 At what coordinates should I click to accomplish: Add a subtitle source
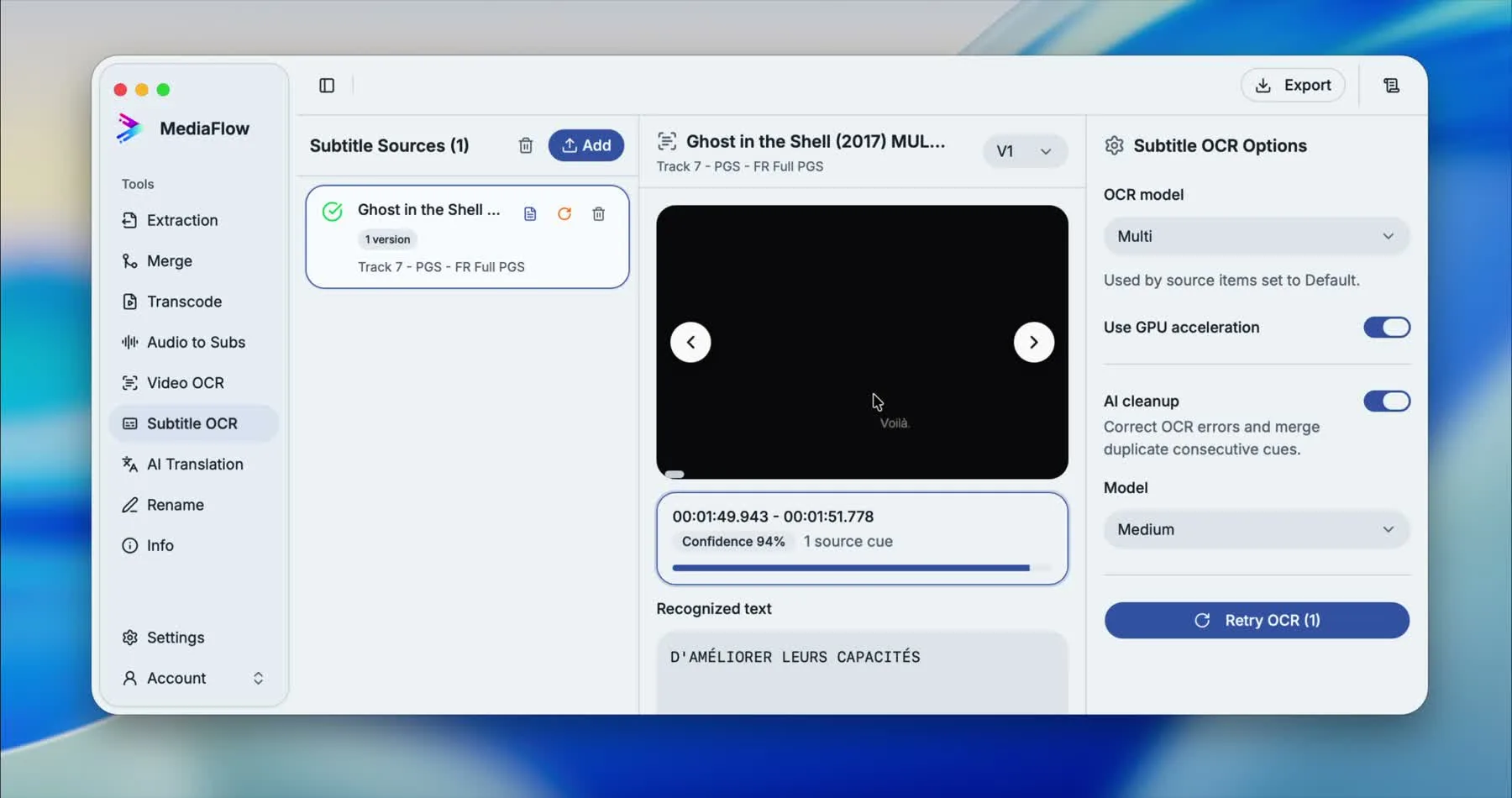coord(586,145)
